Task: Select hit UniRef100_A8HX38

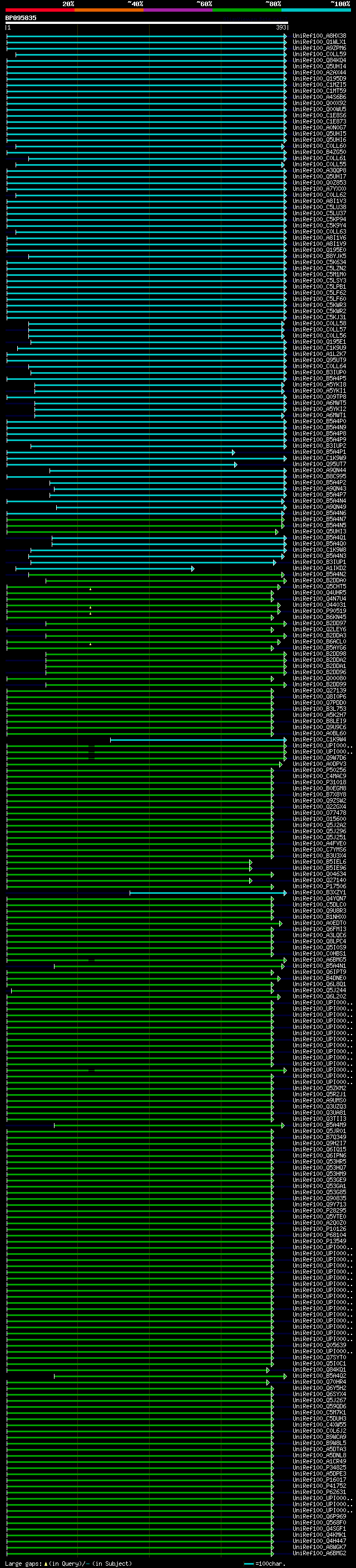Action: pyautogui.click(x=319, y=36)
